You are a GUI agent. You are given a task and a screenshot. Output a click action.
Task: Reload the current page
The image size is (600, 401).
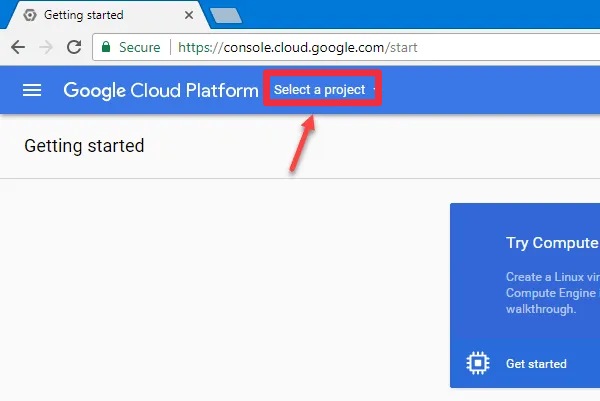click(73, 47)
